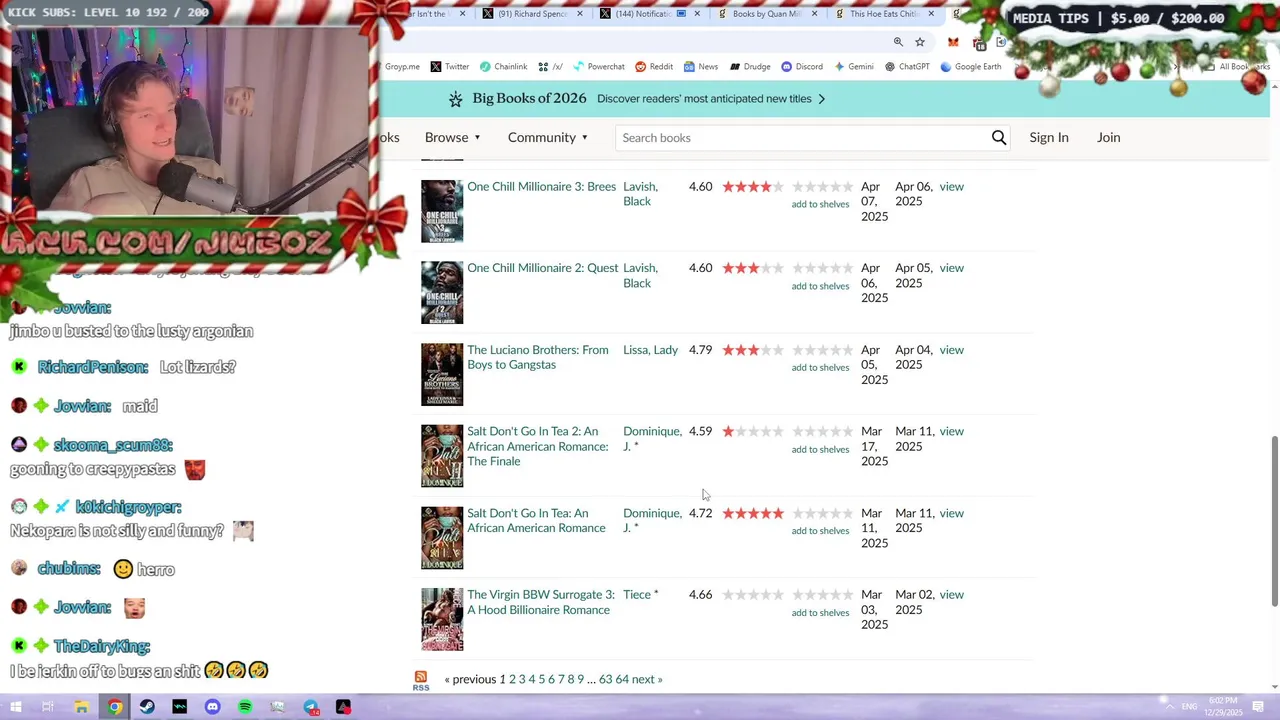
Task: Open Spotify from the taskbar
Action: [245, 707]
